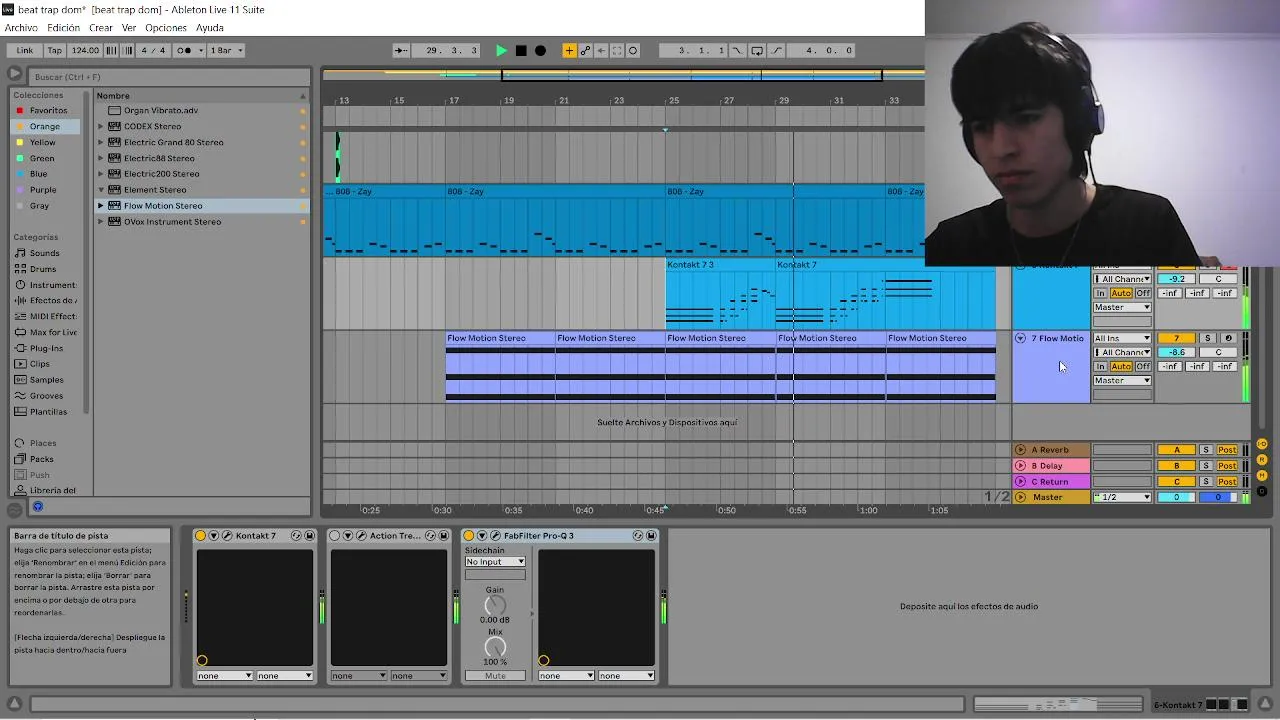Open the Sounds category
Viewport: 1280px width, 720px height.
pos(44,253)
